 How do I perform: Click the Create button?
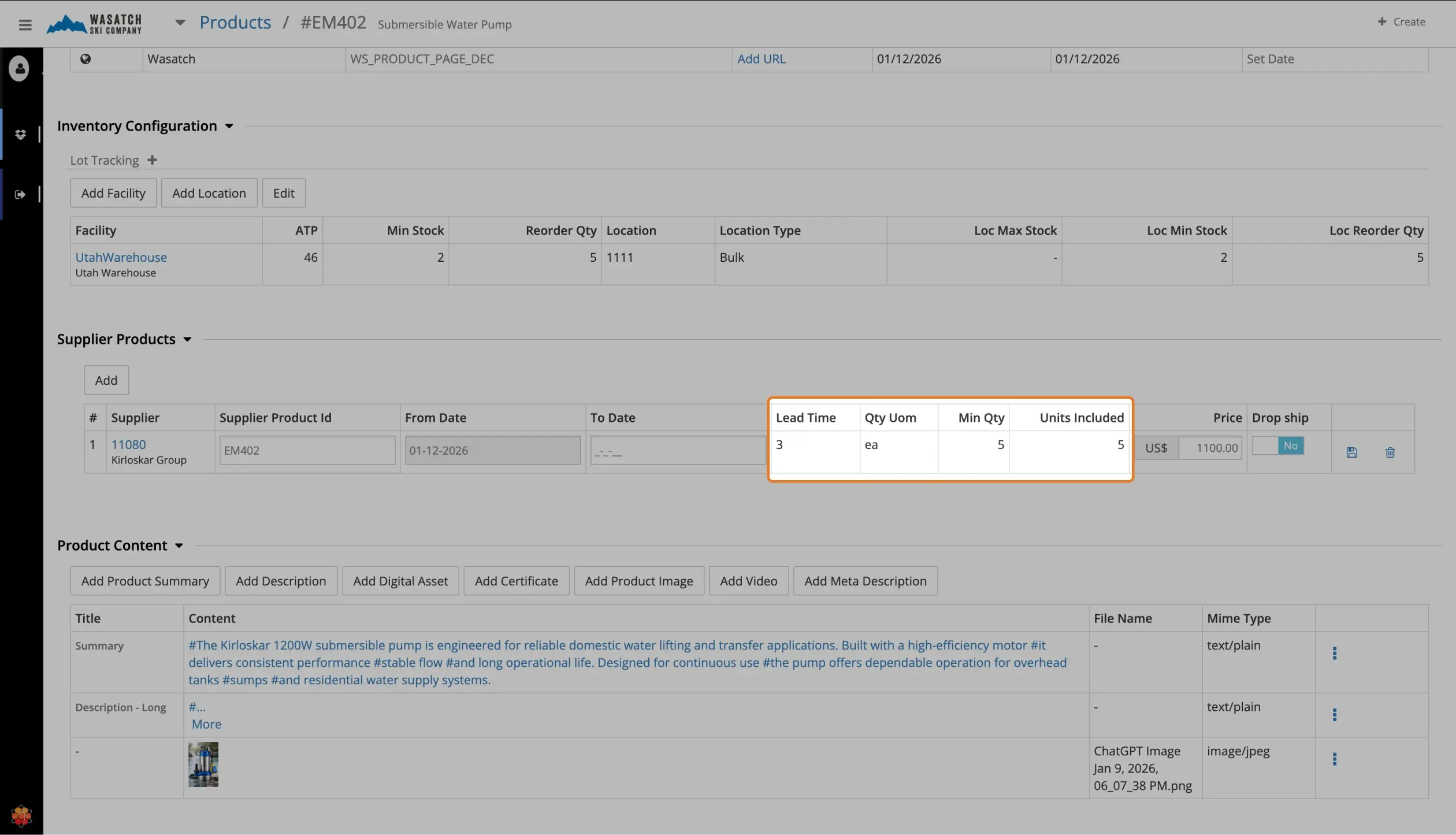[1401, 22]
